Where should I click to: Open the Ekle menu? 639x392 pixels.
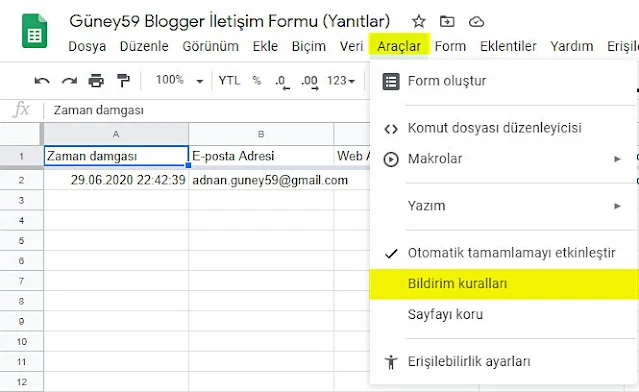265,46
